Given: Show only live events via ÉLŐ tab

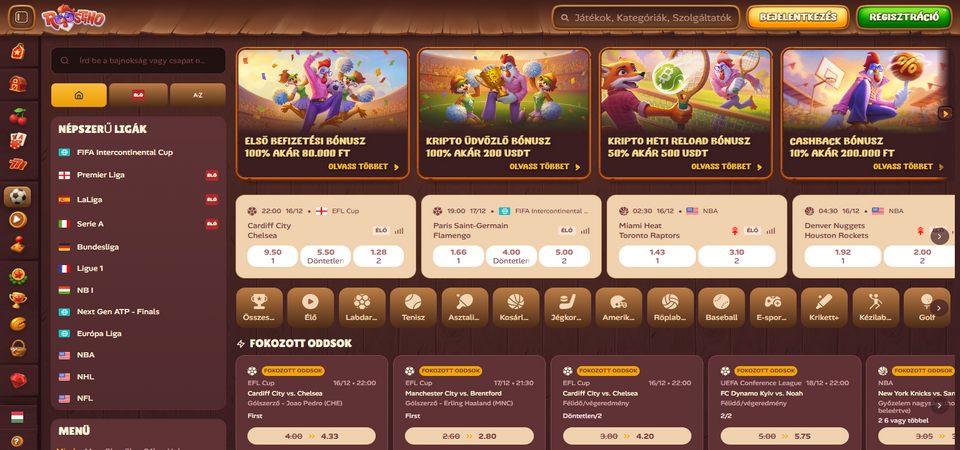Looking at the screenshot, I should click(138, 96).
